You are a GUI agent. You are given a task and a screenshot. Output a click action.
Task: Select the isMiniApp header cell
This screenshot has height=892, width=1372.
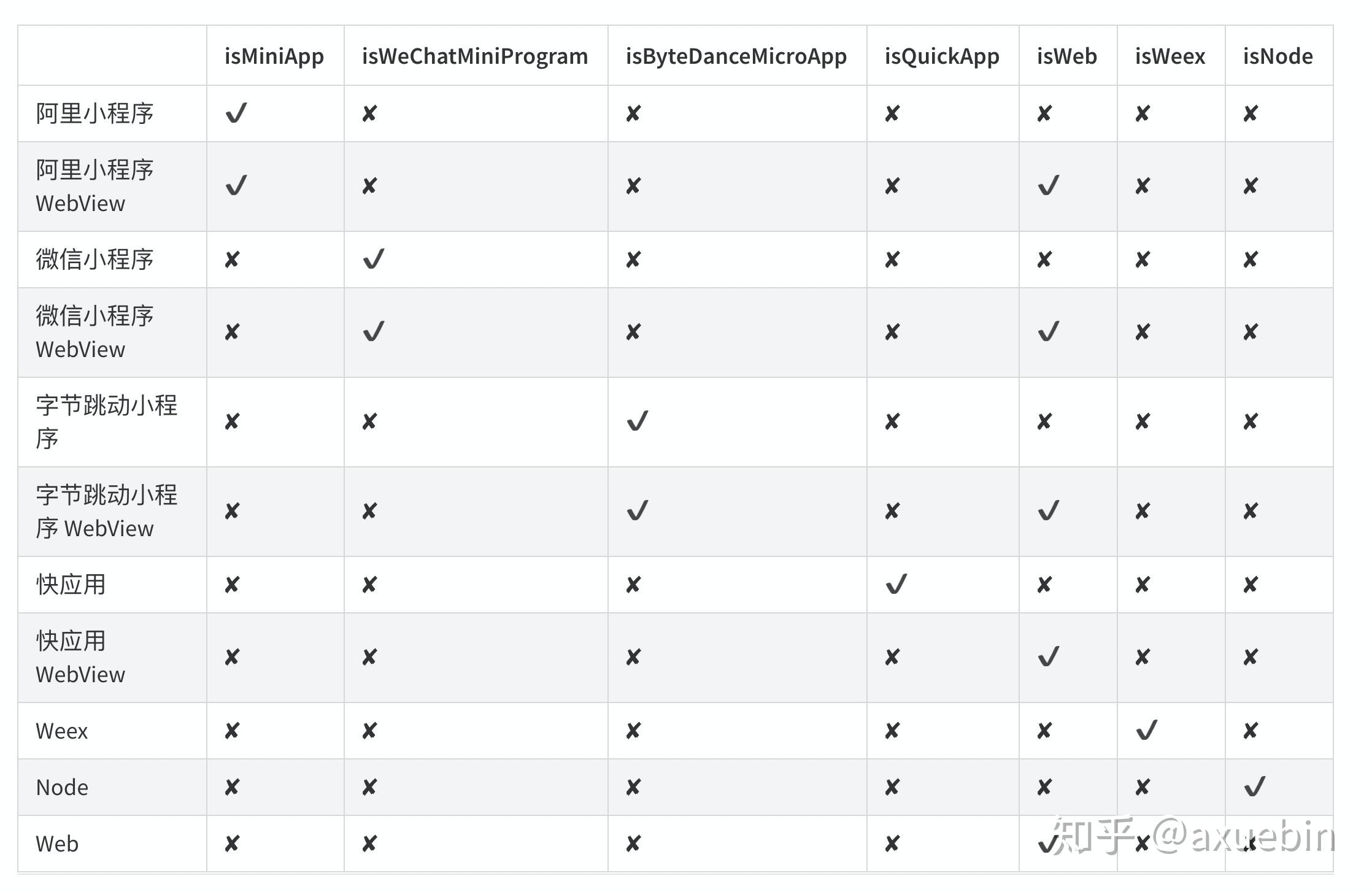[274, 56]
